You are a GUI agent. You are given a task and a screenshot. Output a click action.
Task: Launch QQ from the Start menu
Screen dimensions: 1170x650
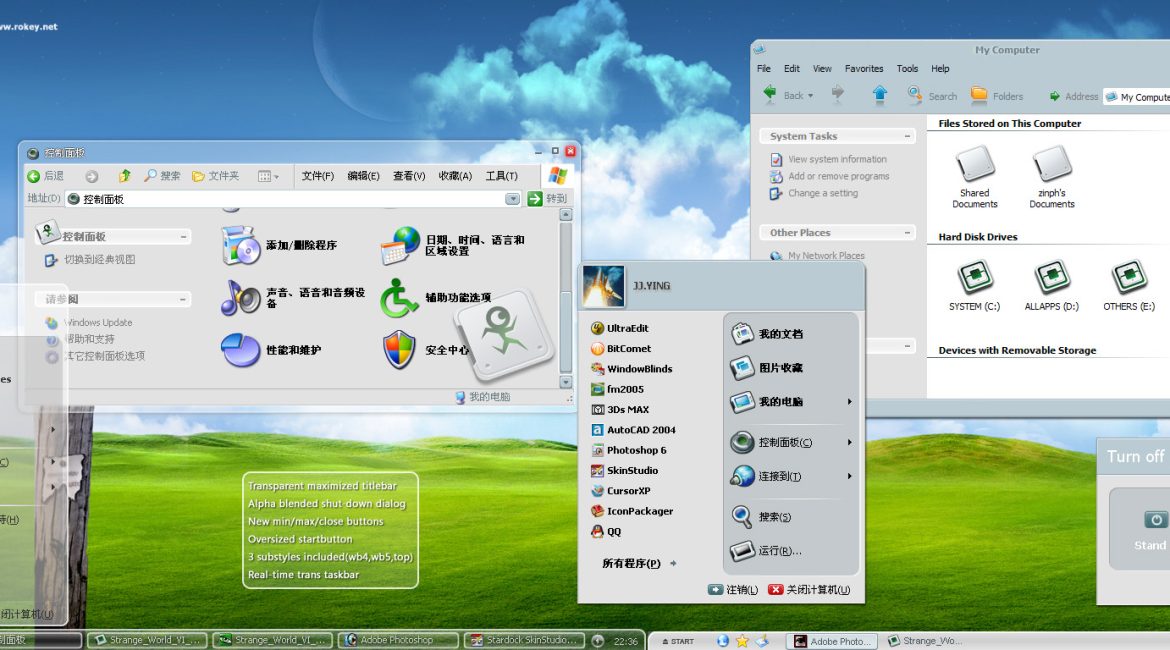click(x=606, y=531)
